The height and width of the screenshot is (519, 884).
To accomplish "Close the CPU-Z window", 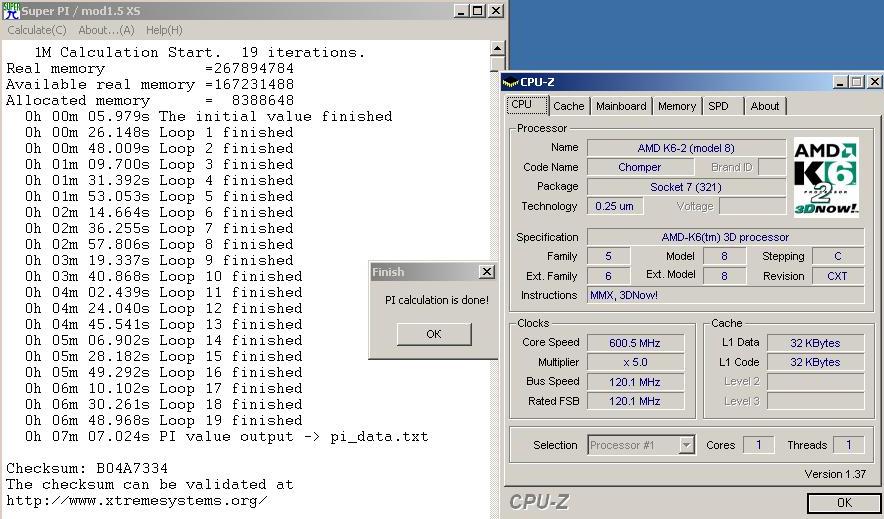I will 874,82.
